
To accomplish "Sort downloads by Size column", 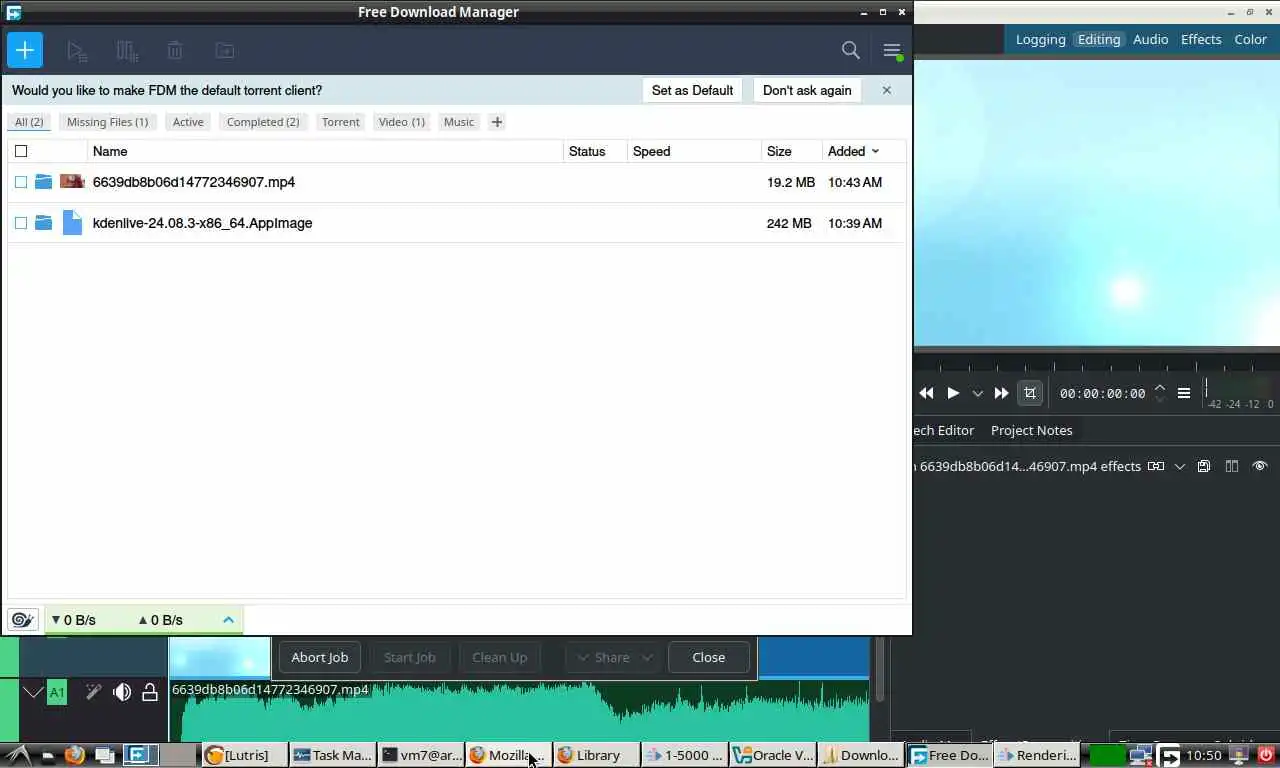I will pos(779,151).
